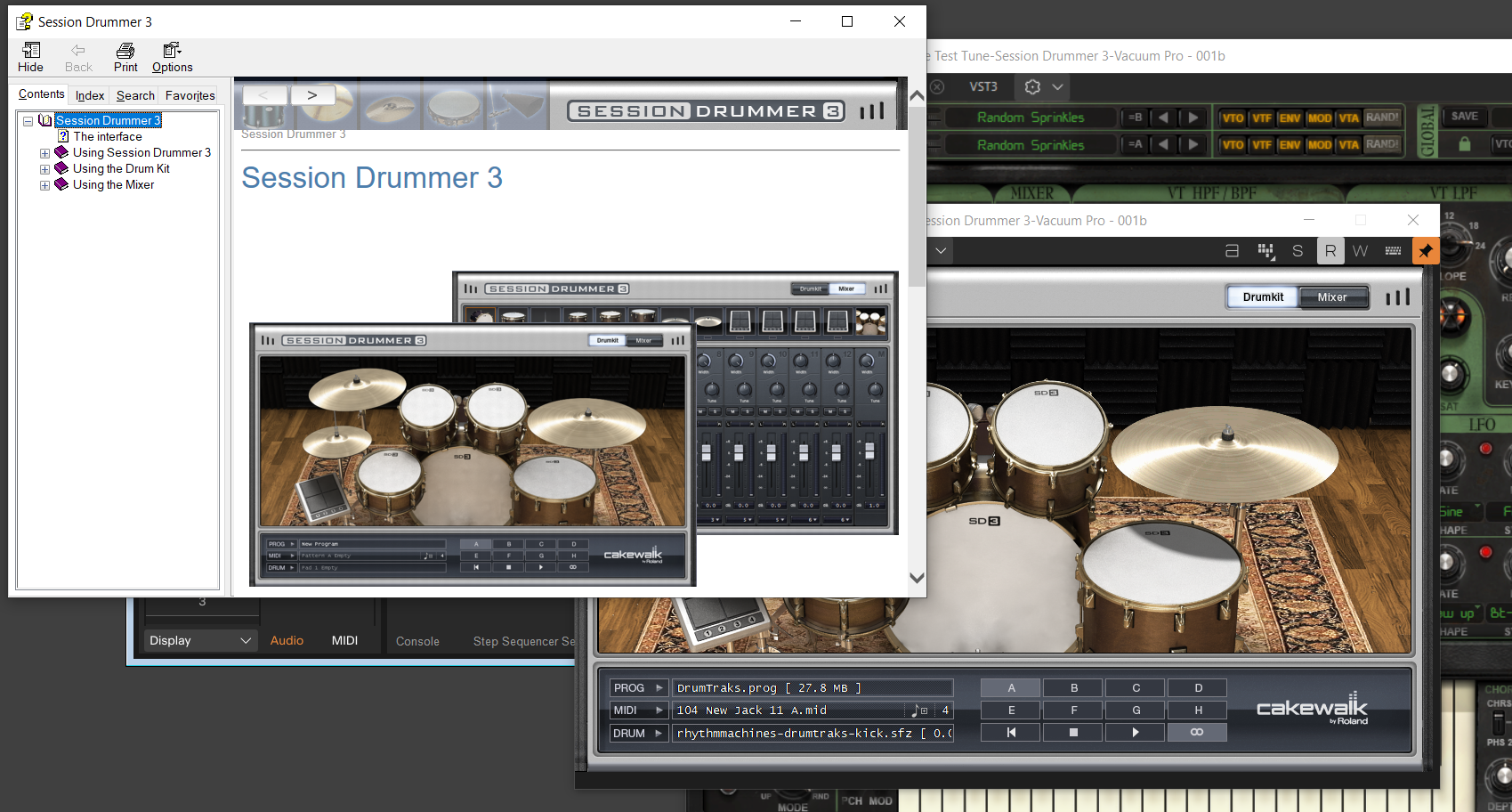Open the Contents tab in help
Image resolution: width=1512 pixels, height=812 pixels.
click(x=41, y=93)
